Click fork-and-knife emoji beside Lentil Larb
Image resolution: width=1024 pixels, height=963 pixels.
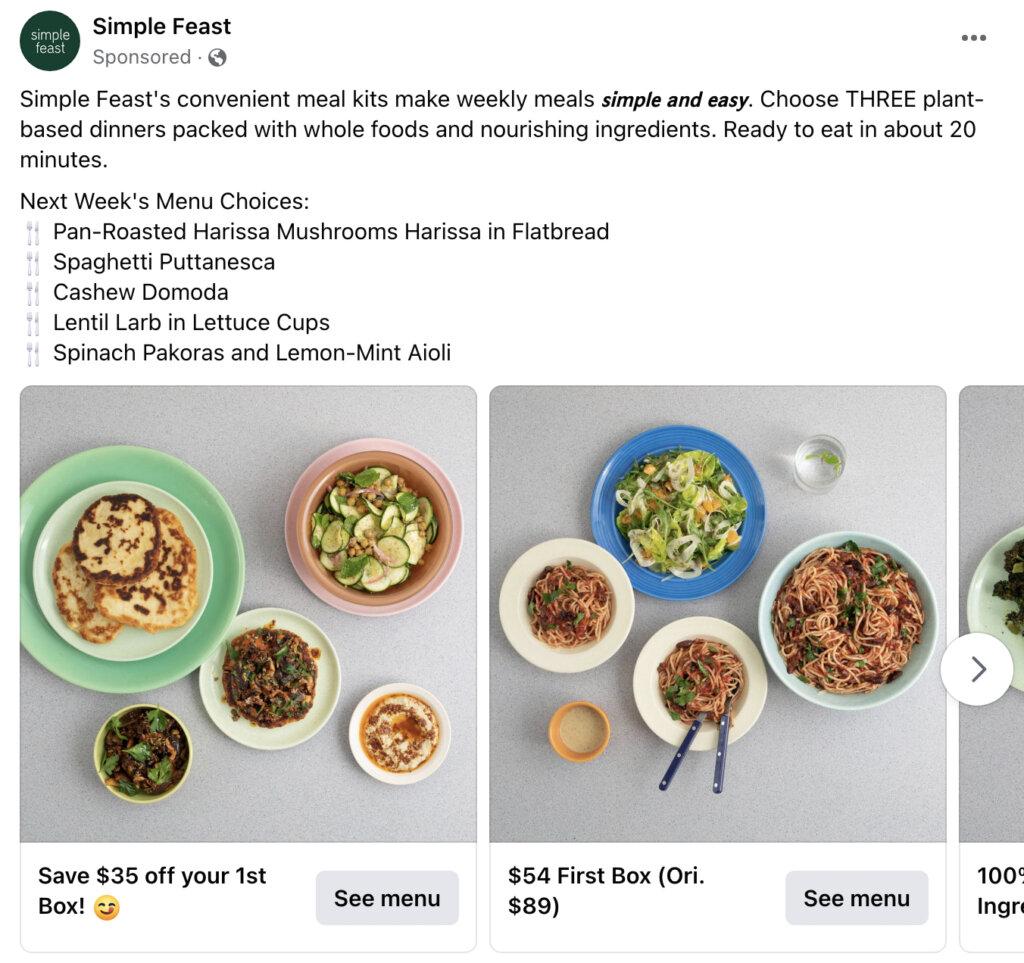(33, 323)
